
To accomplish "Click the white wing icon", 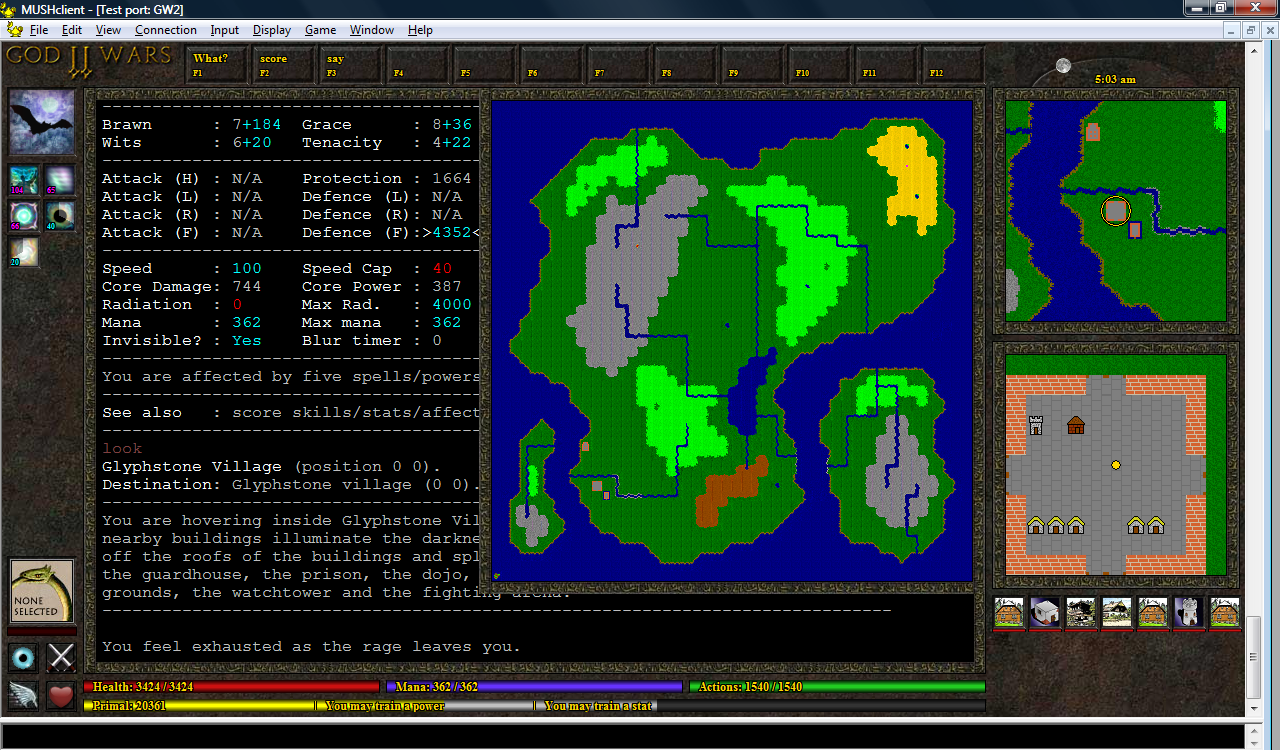I will [x=24, y=695].
